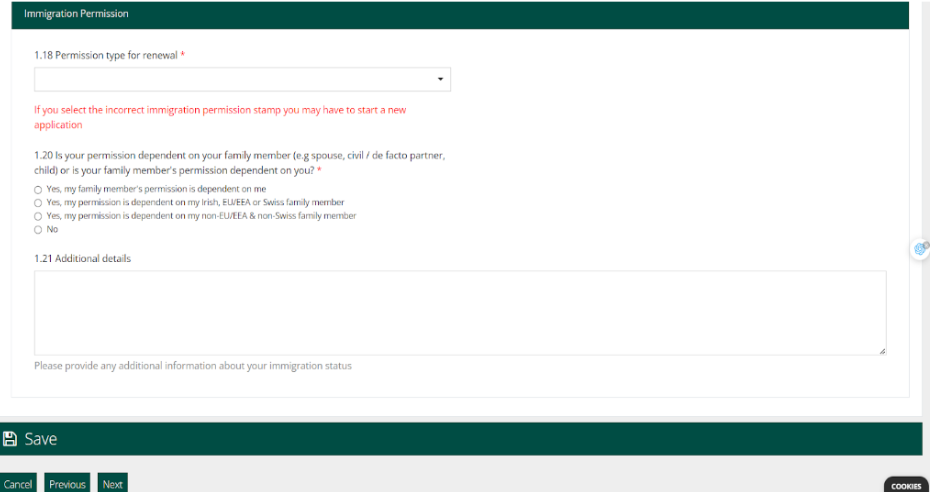Click the Immigration Permission section header
The image size is (932, 492).
76,14
